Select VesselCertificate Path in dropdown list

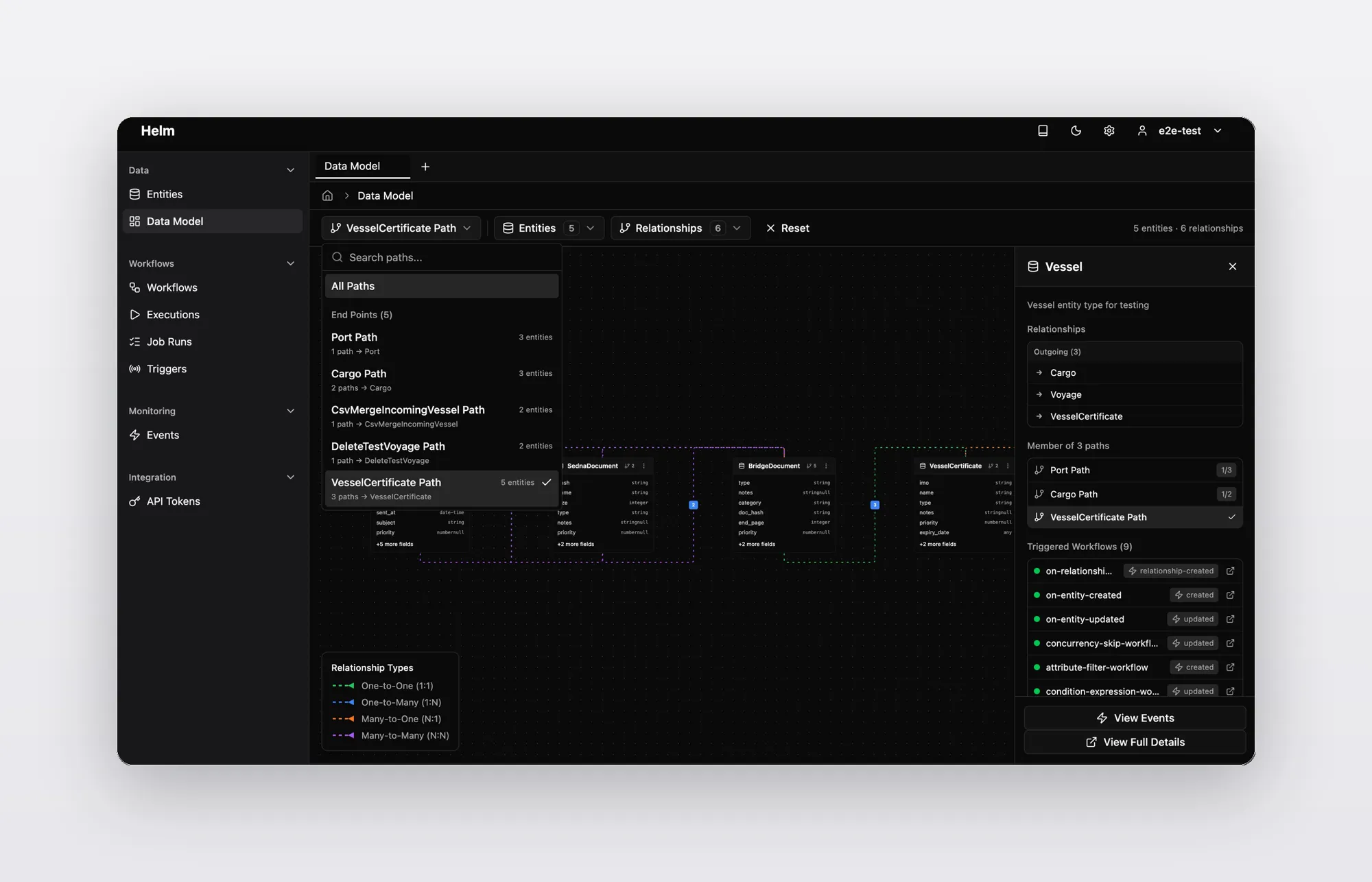click(442, 489)
